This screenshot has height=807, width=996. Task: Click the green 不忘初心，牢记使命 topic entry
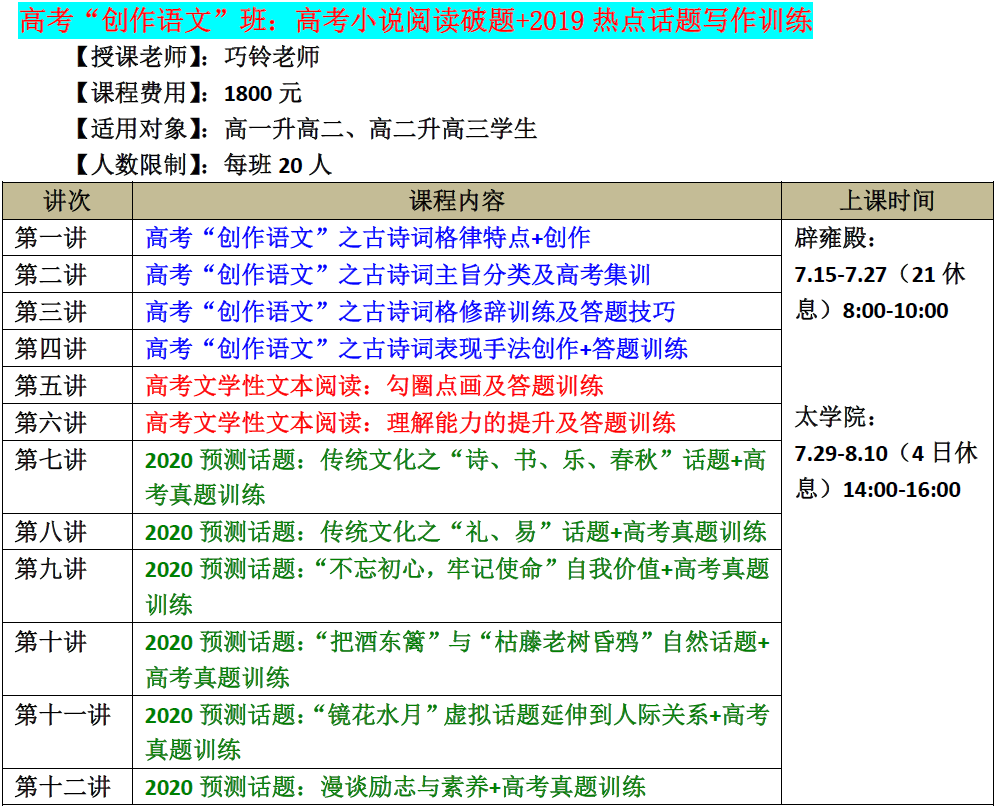pos(457,586)
